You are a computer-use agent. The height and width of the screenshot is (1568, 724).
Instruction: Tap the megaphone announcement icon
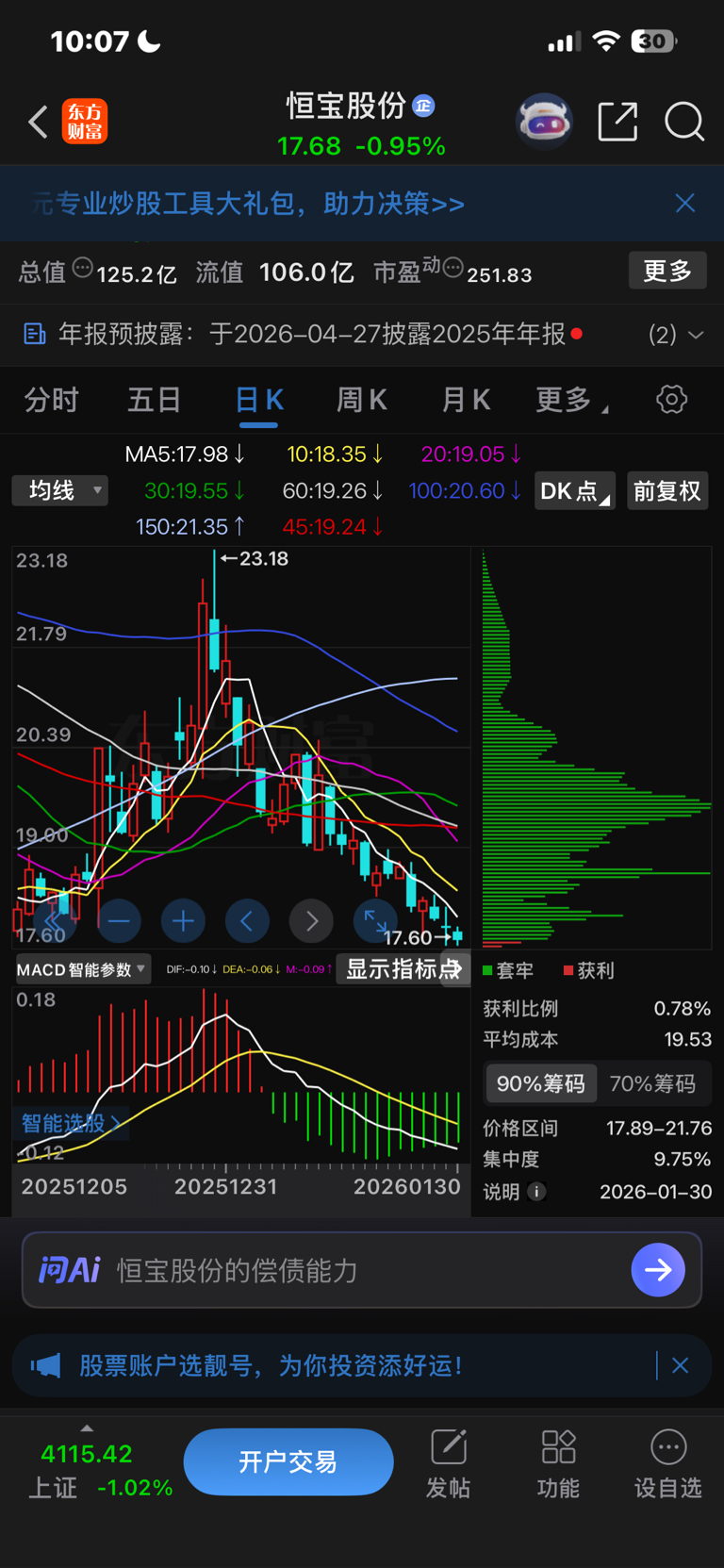tap(46, 1365)
